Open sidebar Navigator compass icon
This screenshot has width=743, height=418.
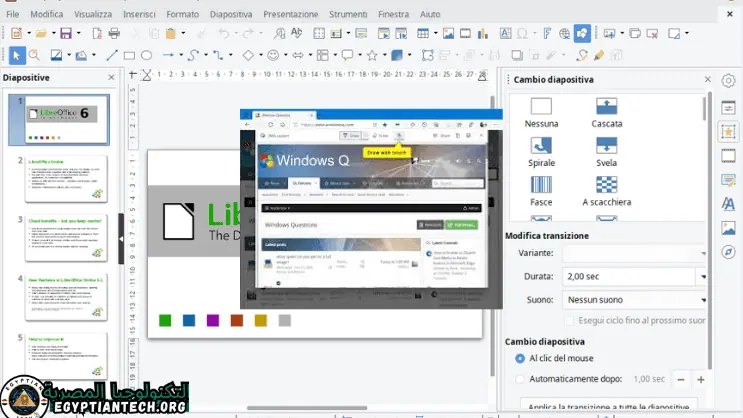728,252
